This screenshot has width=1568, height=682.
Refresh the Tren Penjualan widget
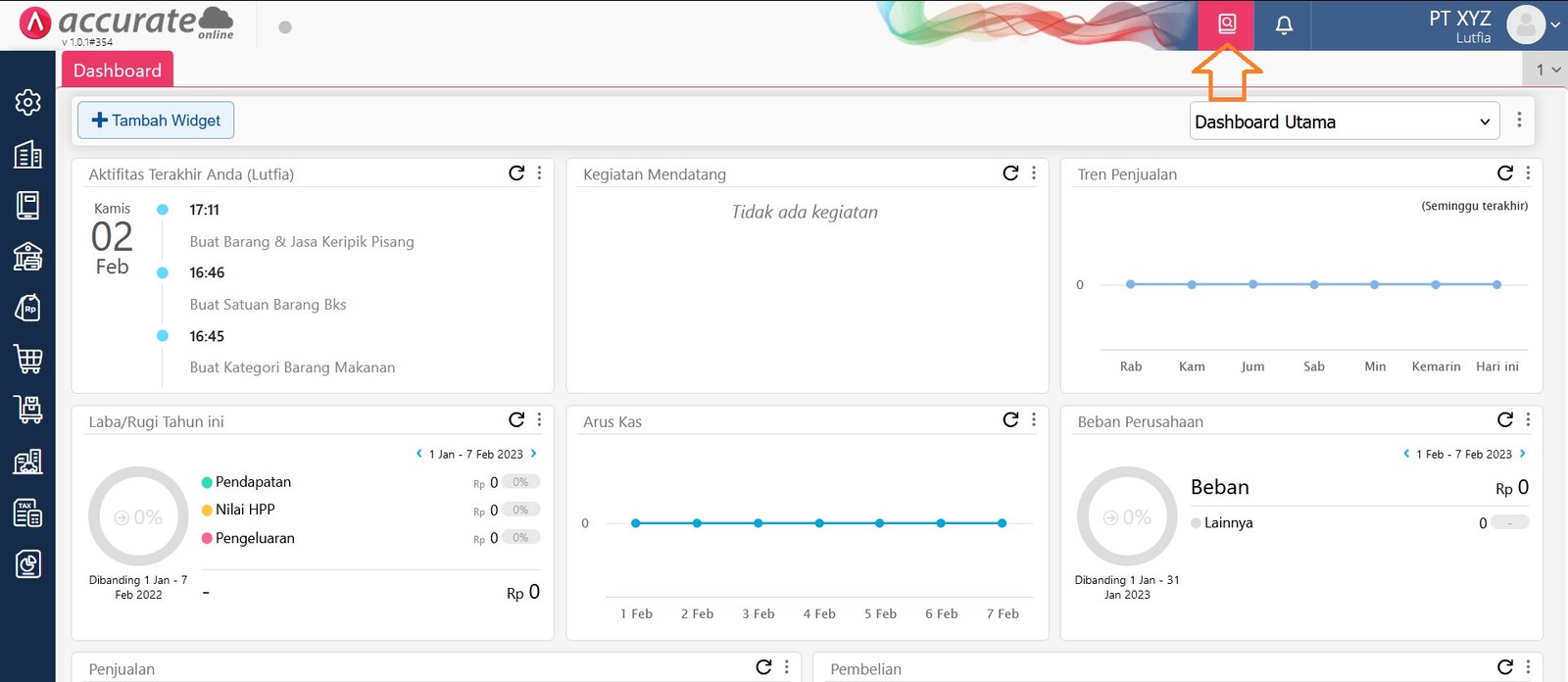(1504, 173)
